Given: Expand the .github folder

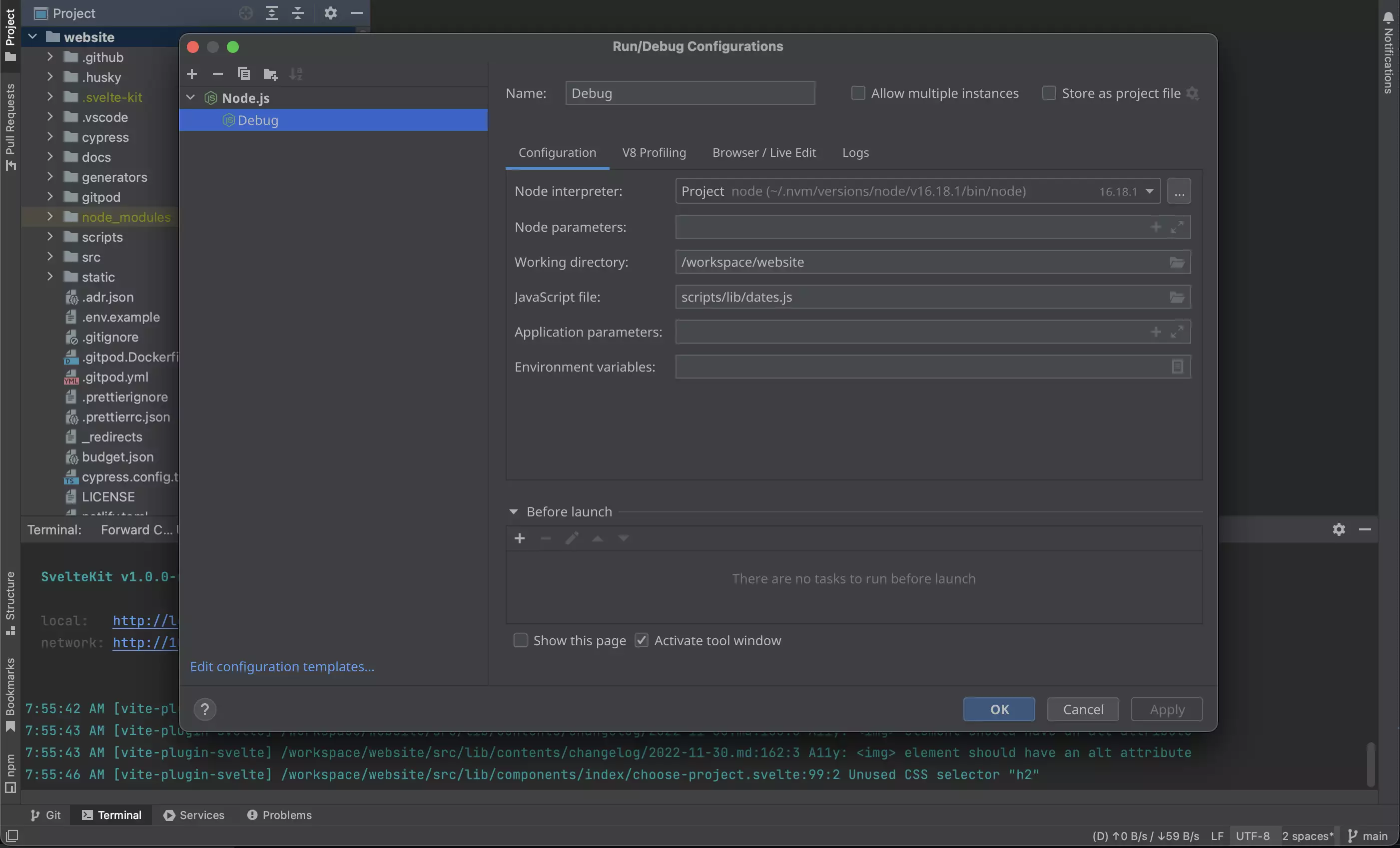Looking at the screenshot, I should pos(50,57).
